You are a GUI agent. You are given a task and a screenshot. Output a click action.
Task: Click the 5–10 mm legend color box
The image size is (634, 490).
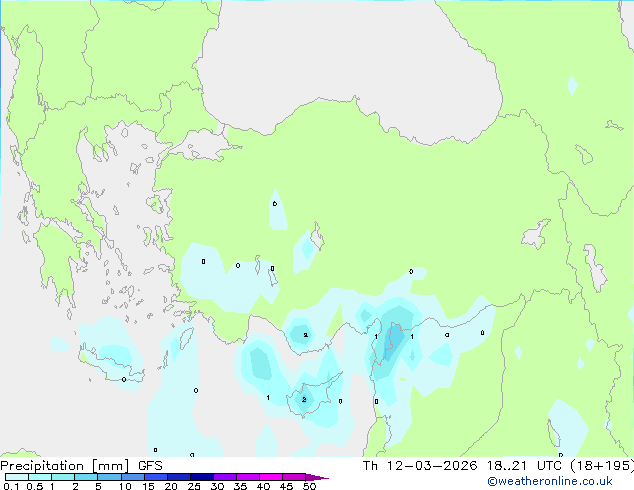coord(109,477)
